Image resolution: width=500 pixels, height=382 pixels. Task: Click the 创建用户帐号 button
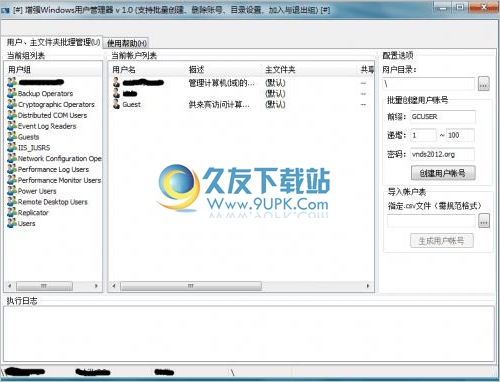443,173
